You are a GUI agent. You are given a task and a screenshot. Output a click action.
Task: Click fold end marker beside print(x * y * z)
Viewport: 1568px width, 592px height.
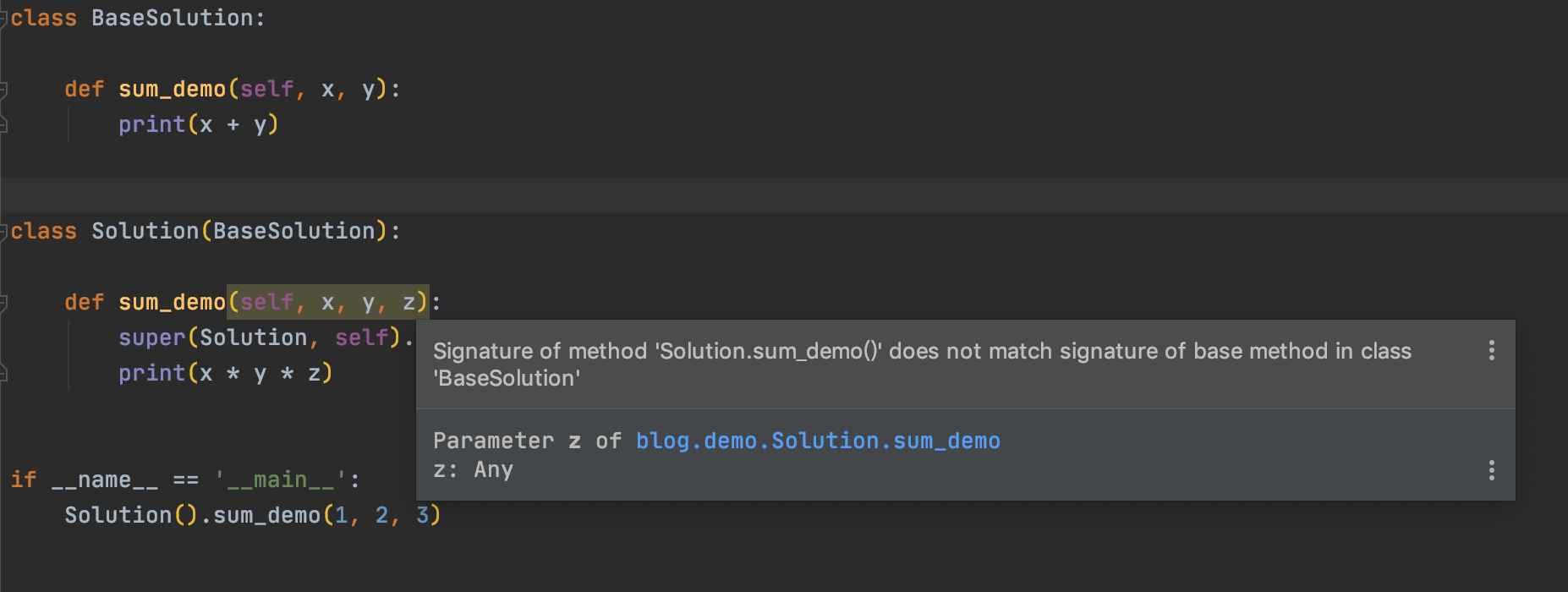click(x=4, y=373)
